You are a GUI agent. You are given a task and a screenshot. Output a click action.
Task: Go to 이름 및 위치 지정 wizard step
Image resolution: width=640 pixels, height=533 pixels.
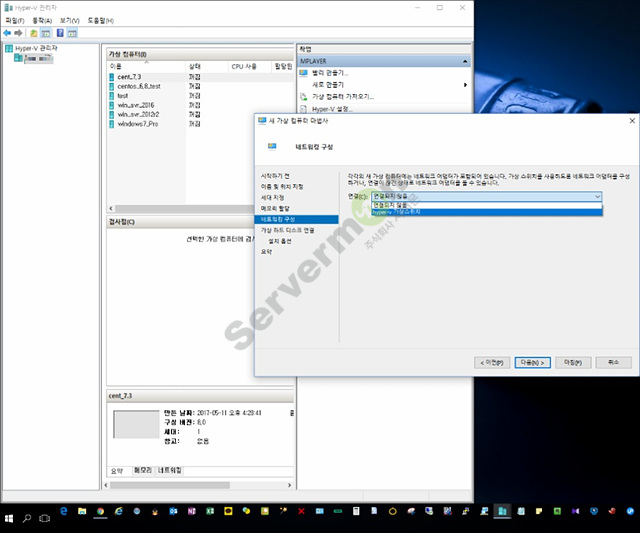click(x=282, y=187)
